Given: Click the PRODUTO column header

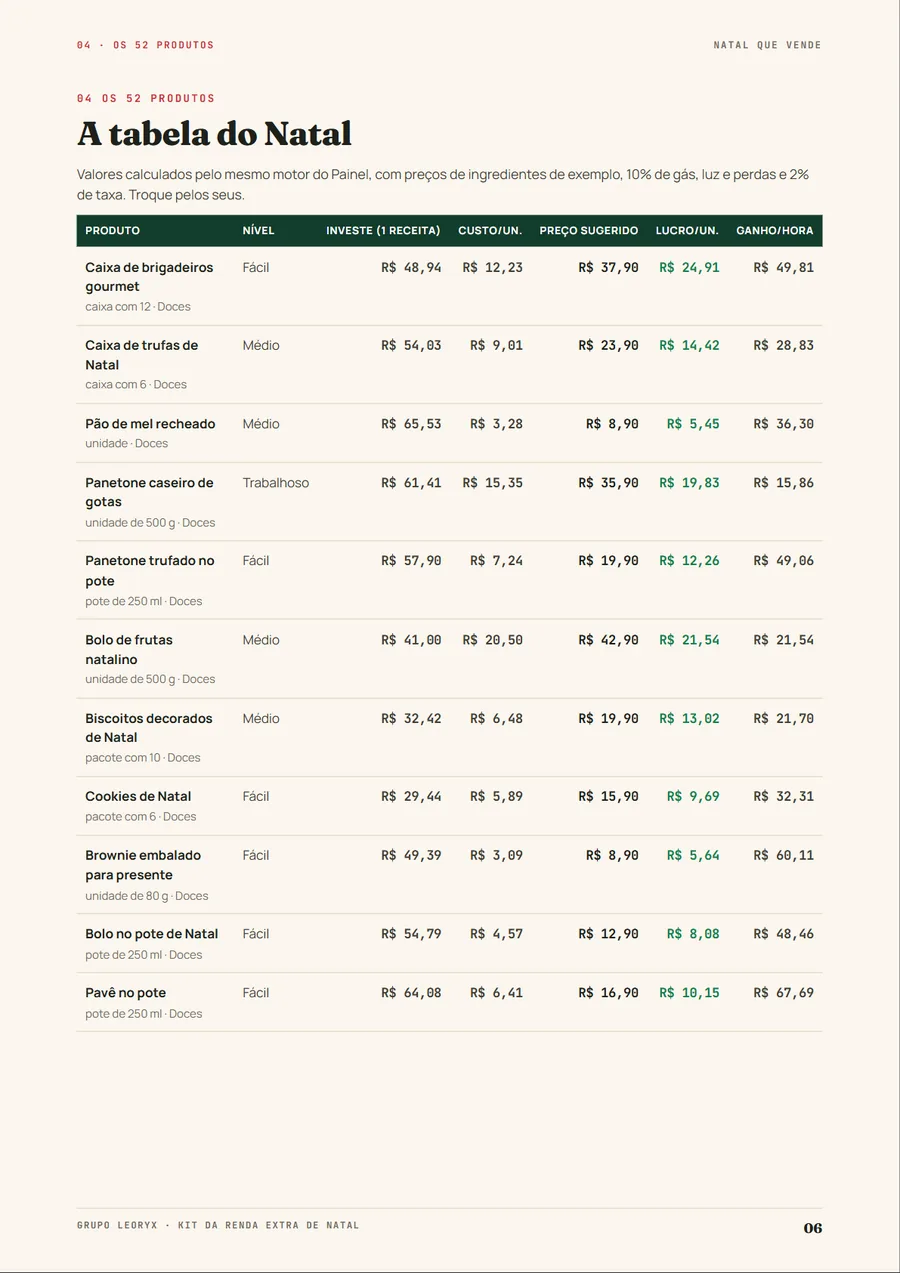Looking at the screenshot, I should pyautogui.click(x=112, y=231).
